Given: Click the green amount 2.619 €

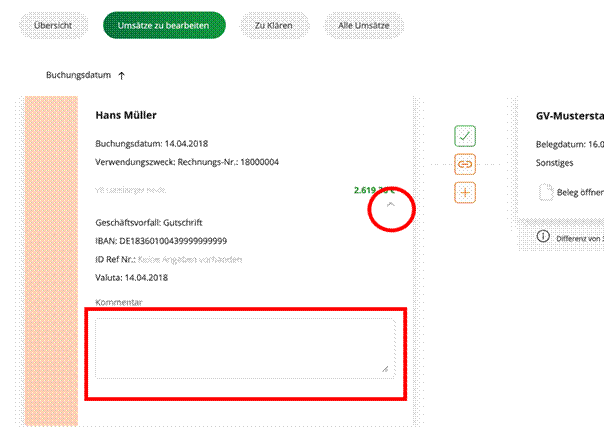Looking at the screenshot, I should click(x=374, y=190).
